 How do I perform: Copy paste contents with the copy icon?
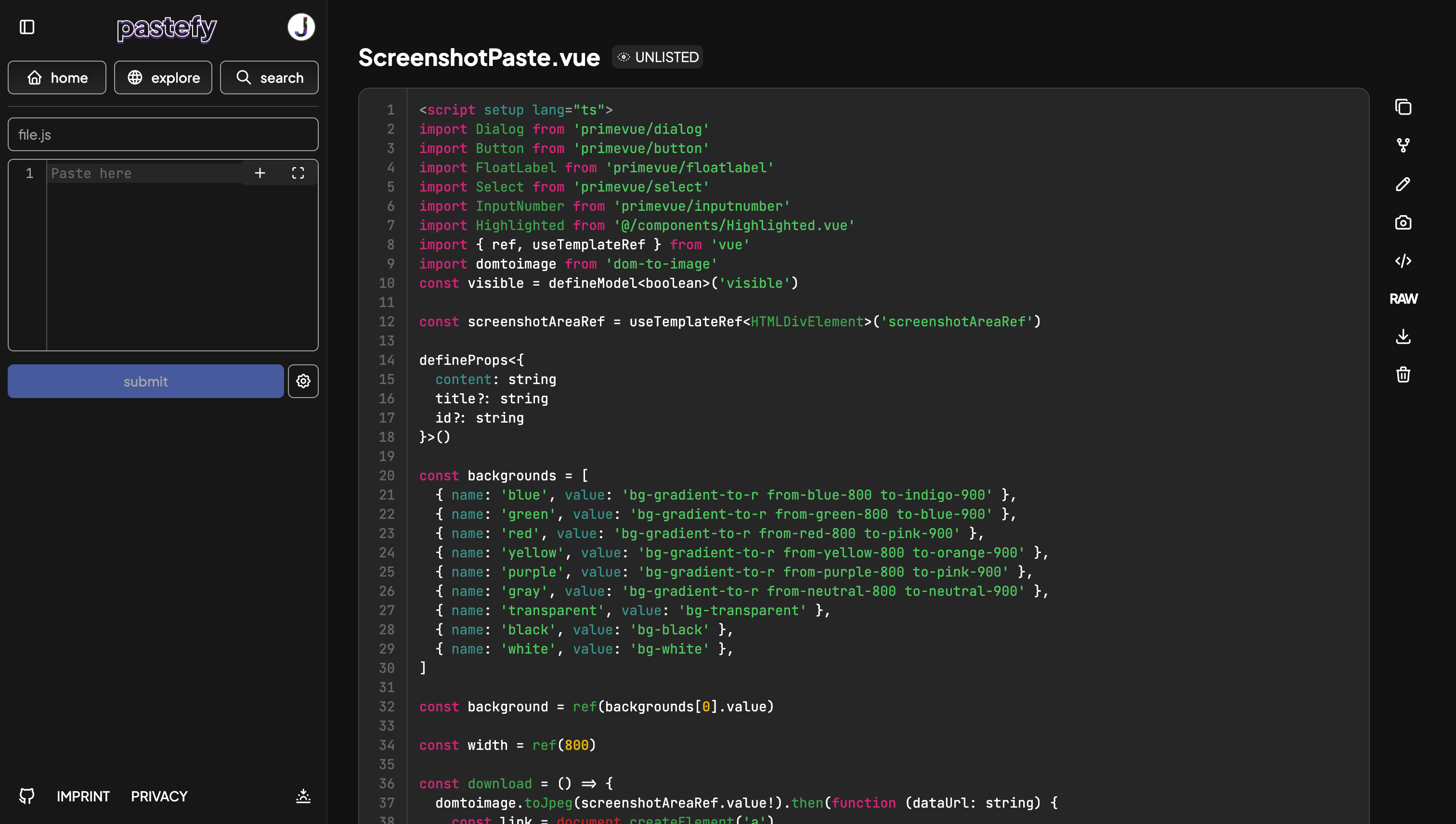click(1403, 107)
